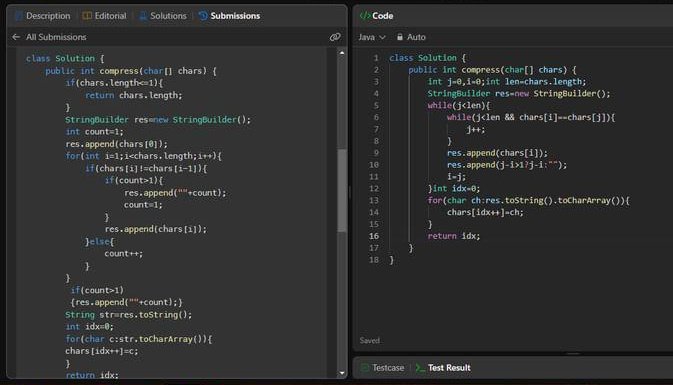Click 'res.append(chars[i]);' on editor line 9
This screenshot has width=673, height=385.
coord(497,153)
